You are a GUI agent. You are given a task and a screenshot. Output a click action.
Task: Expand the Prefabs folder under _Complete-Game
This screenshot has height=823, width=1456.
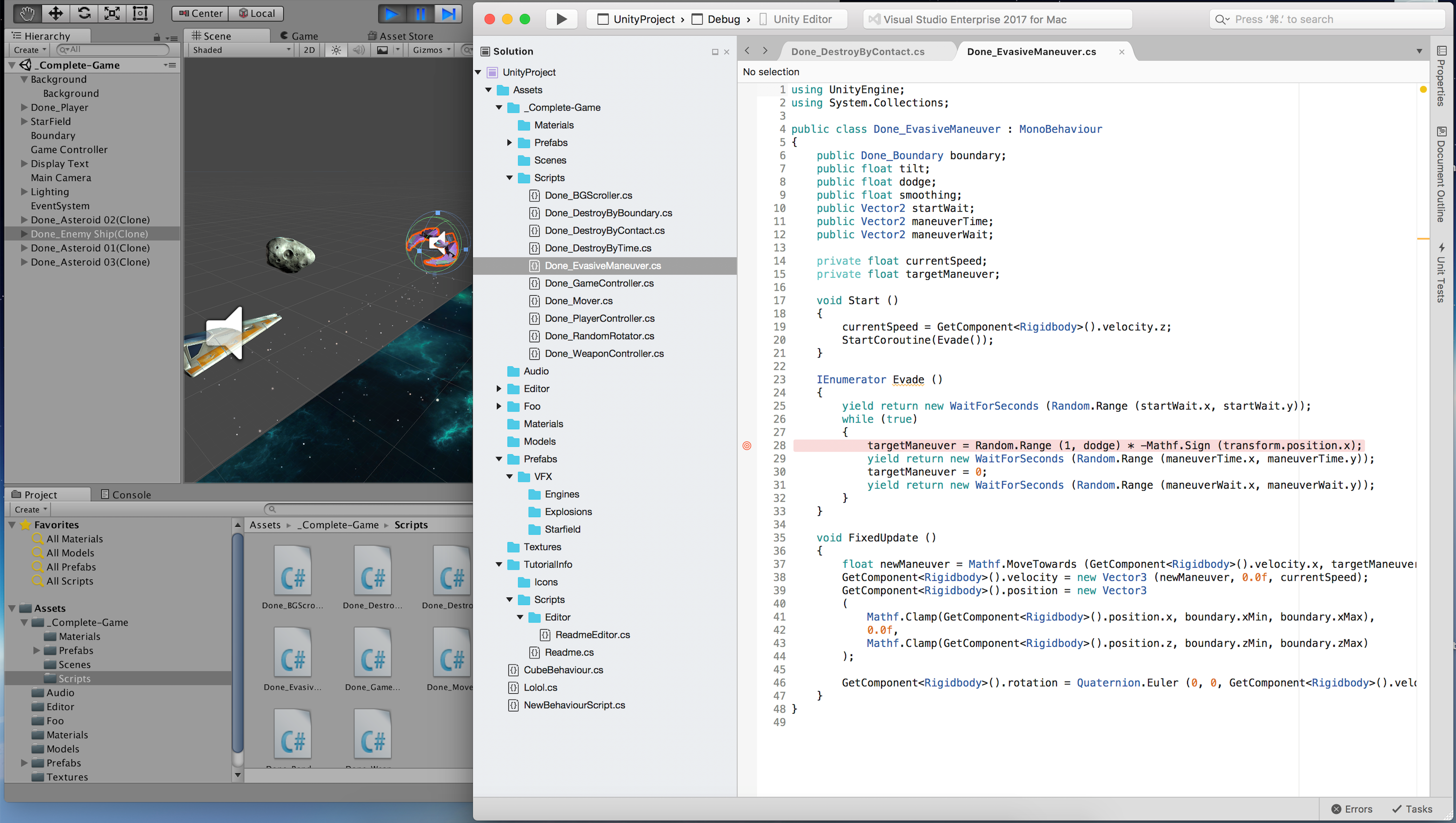coord(509,141)
